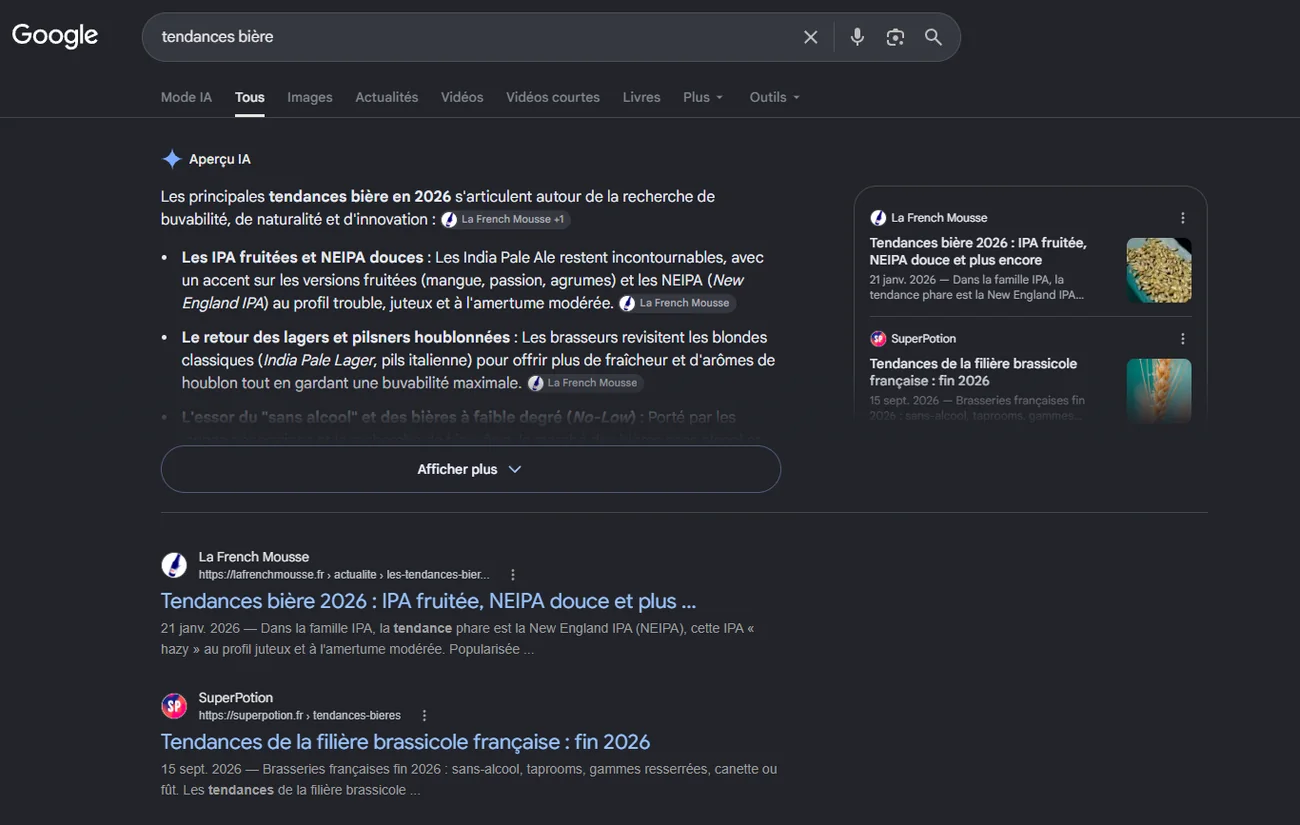The width and height of the screenshot is (1300, 825).
Task: Go to the Actualités tab
Action: point(387,97)
